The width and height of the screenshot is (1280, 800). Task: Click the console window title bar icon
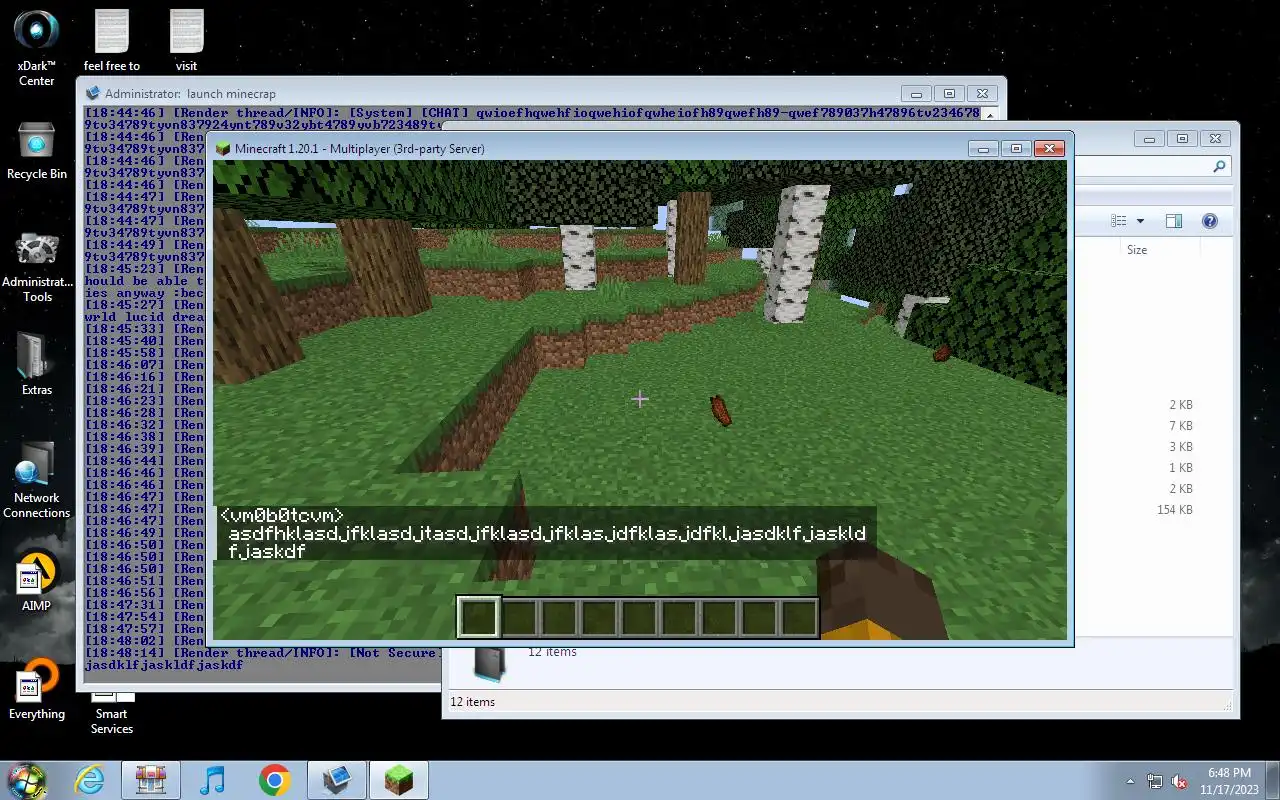pos(94,94)
